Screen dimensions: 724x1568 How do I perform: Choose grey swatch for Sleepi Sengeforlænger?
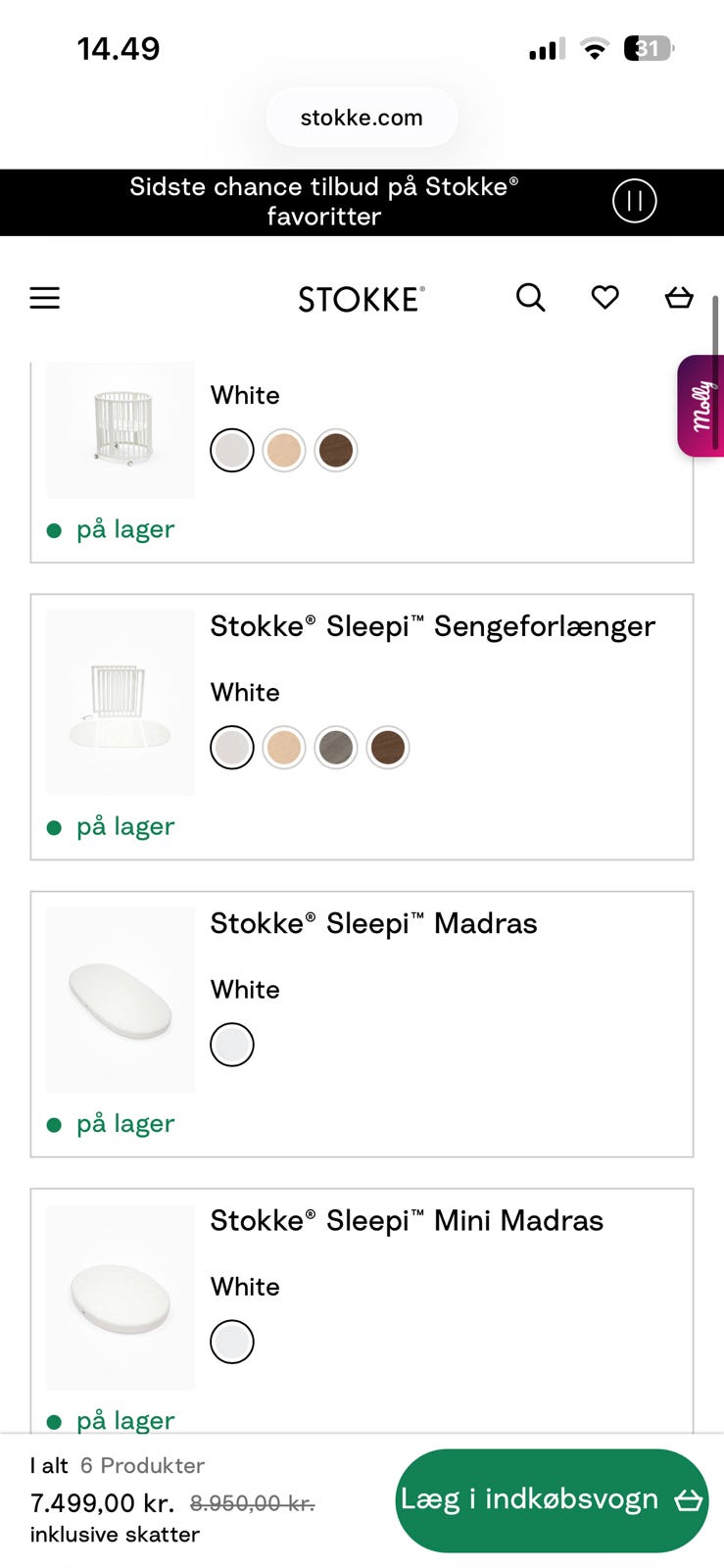coord(336,748)
